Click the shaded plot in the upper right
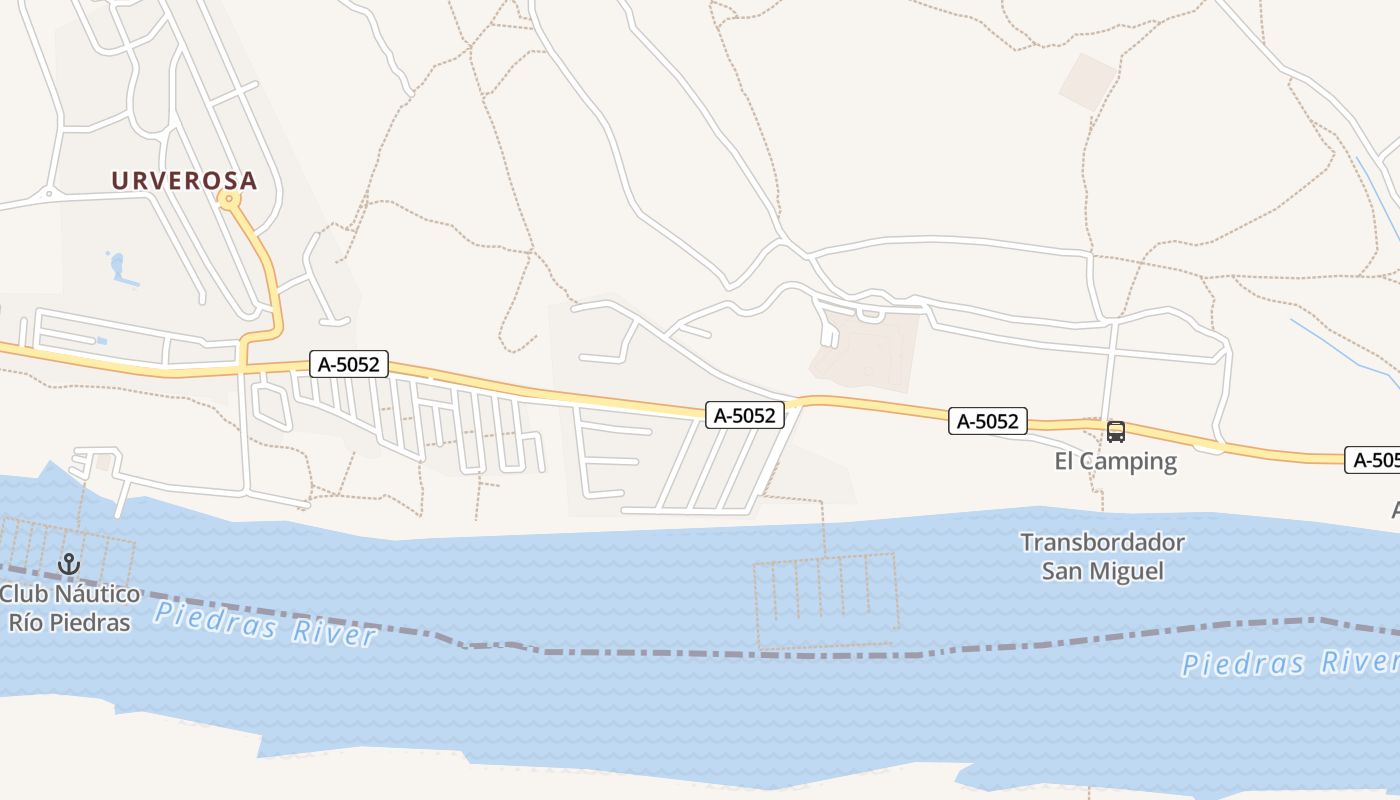 click(x=1088, y=82)
